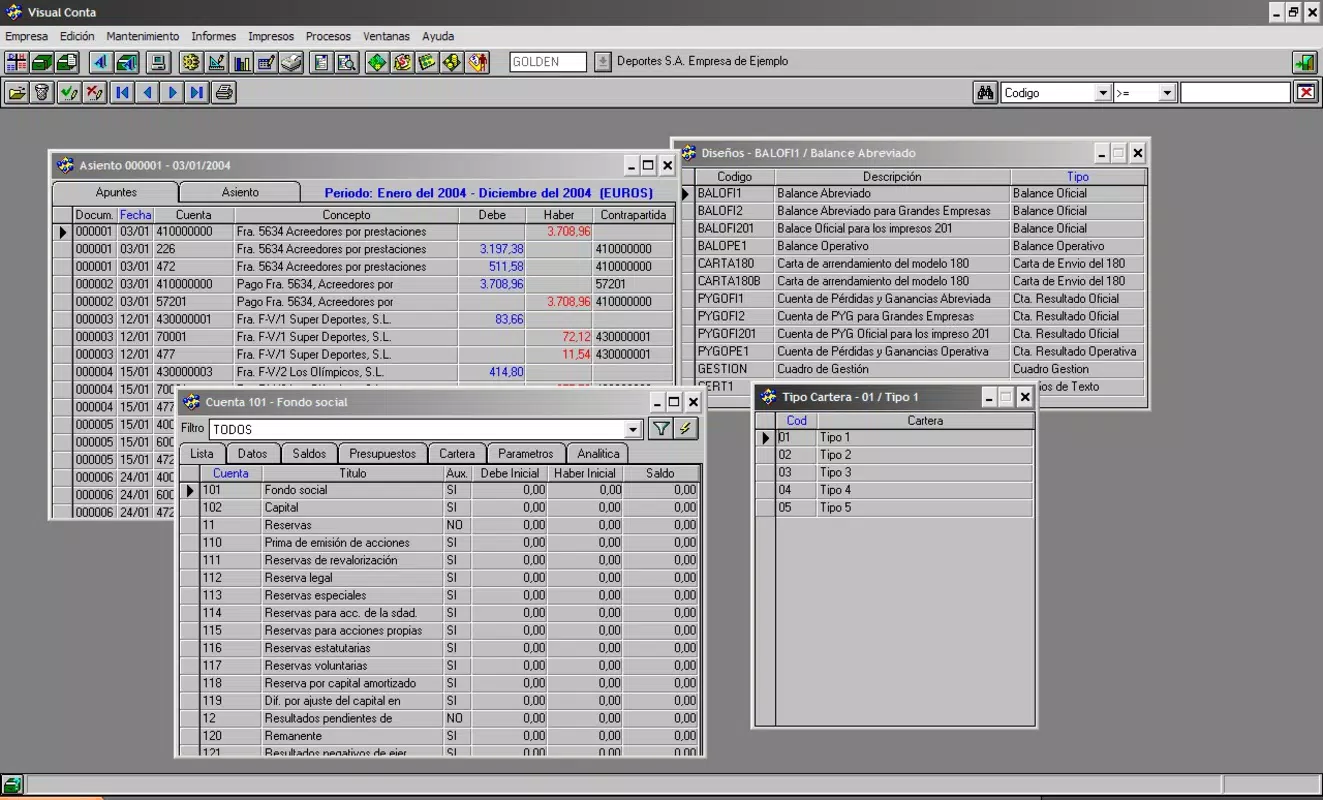Click the red figure icon in main toolbar
The height and width of the screenshot is (800, 1323).
pyautogui.click(x=478, y=62)
